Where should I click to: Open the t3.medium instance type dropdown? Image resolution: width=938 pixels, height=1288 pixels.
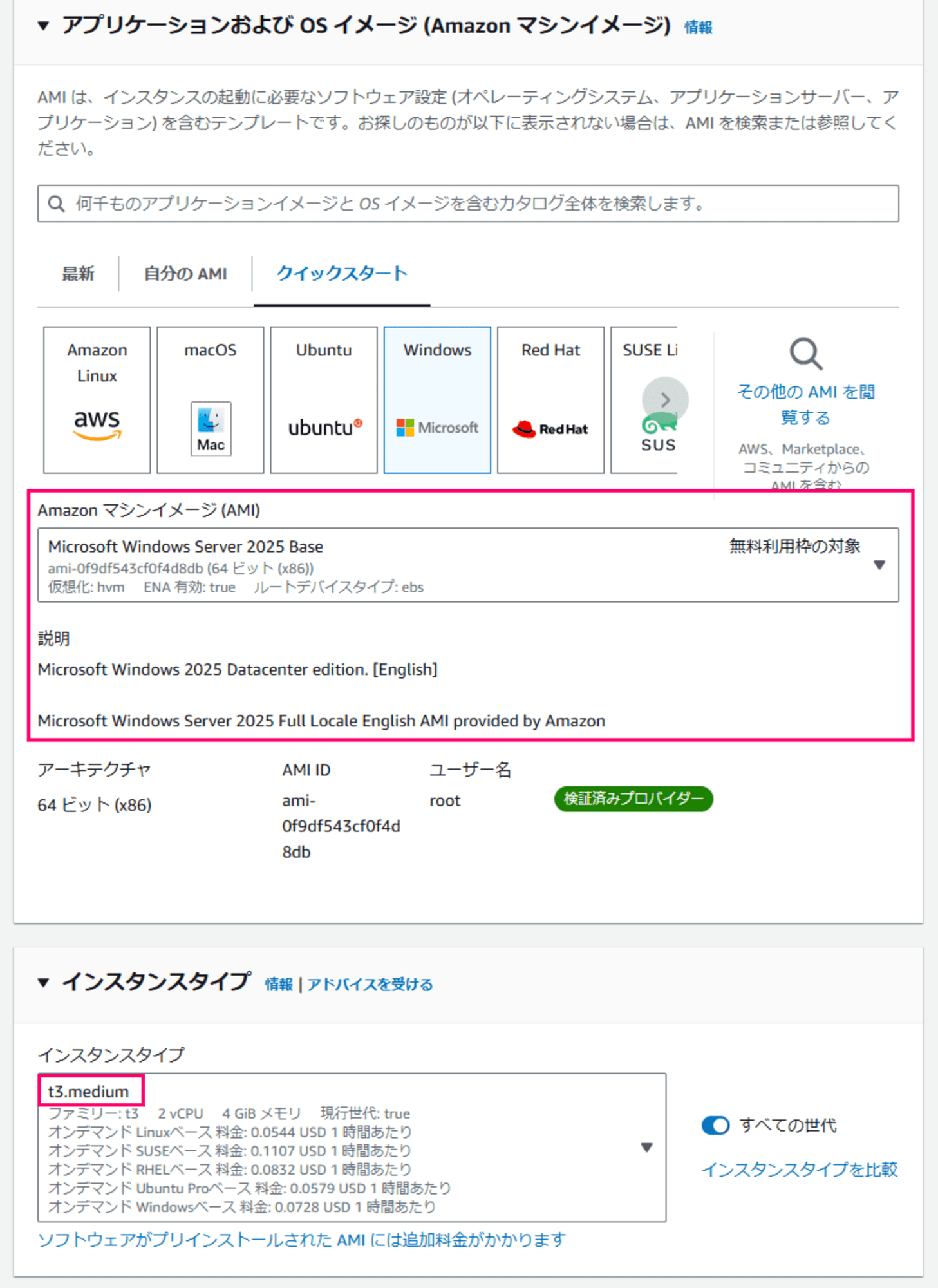point(352,1148)
